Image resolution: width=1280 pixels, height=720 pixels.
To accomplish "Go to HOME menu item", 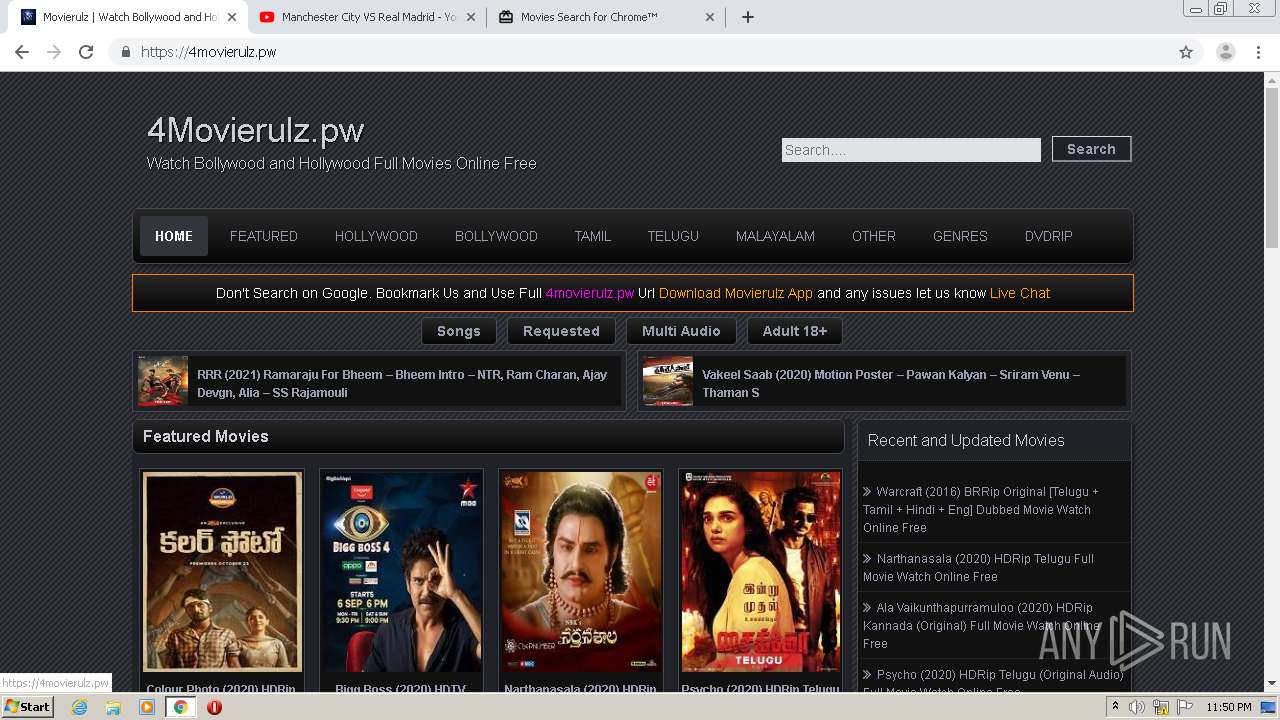I will tap(174, 236).
